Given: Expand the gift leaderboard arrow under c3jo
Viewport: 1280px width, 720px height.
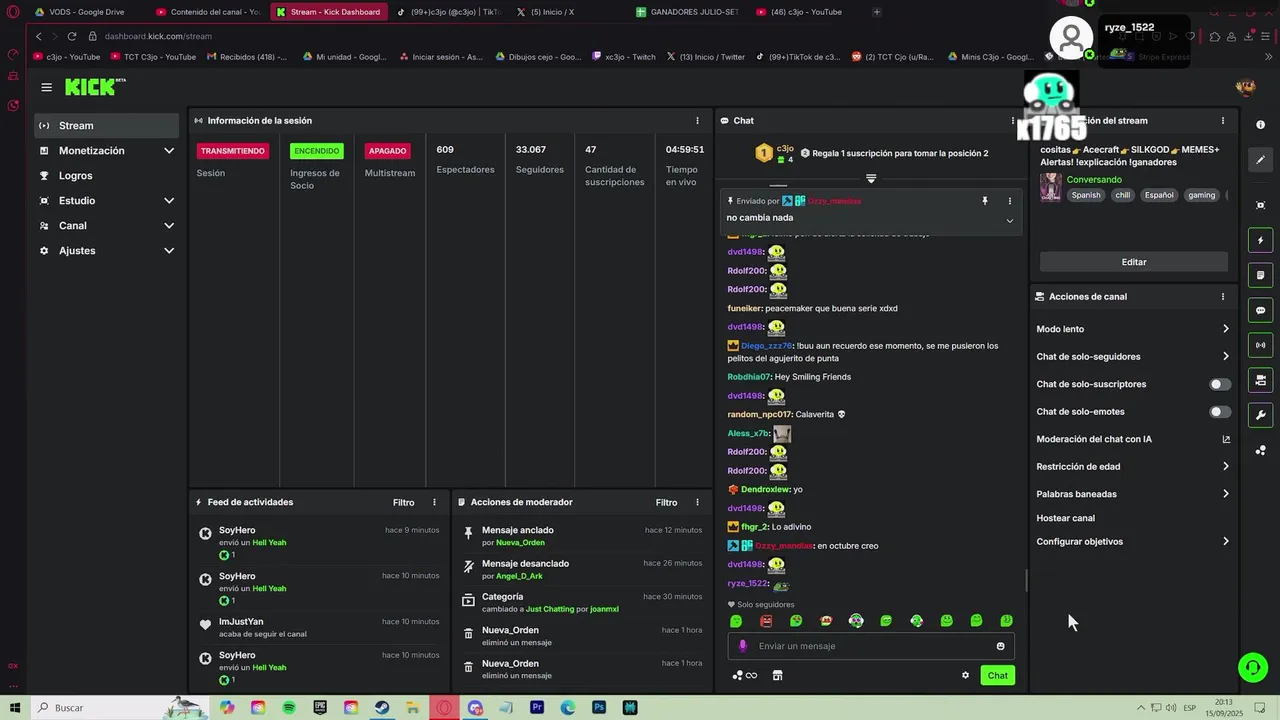Looking at the screenshot, I should coord(871,178).
